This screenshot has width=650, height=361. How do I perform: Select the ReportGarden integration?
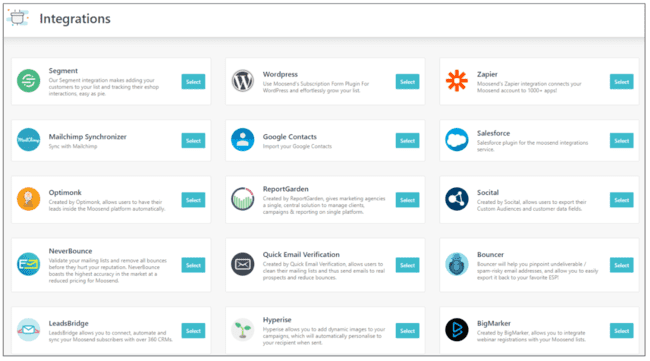(407, 200)
